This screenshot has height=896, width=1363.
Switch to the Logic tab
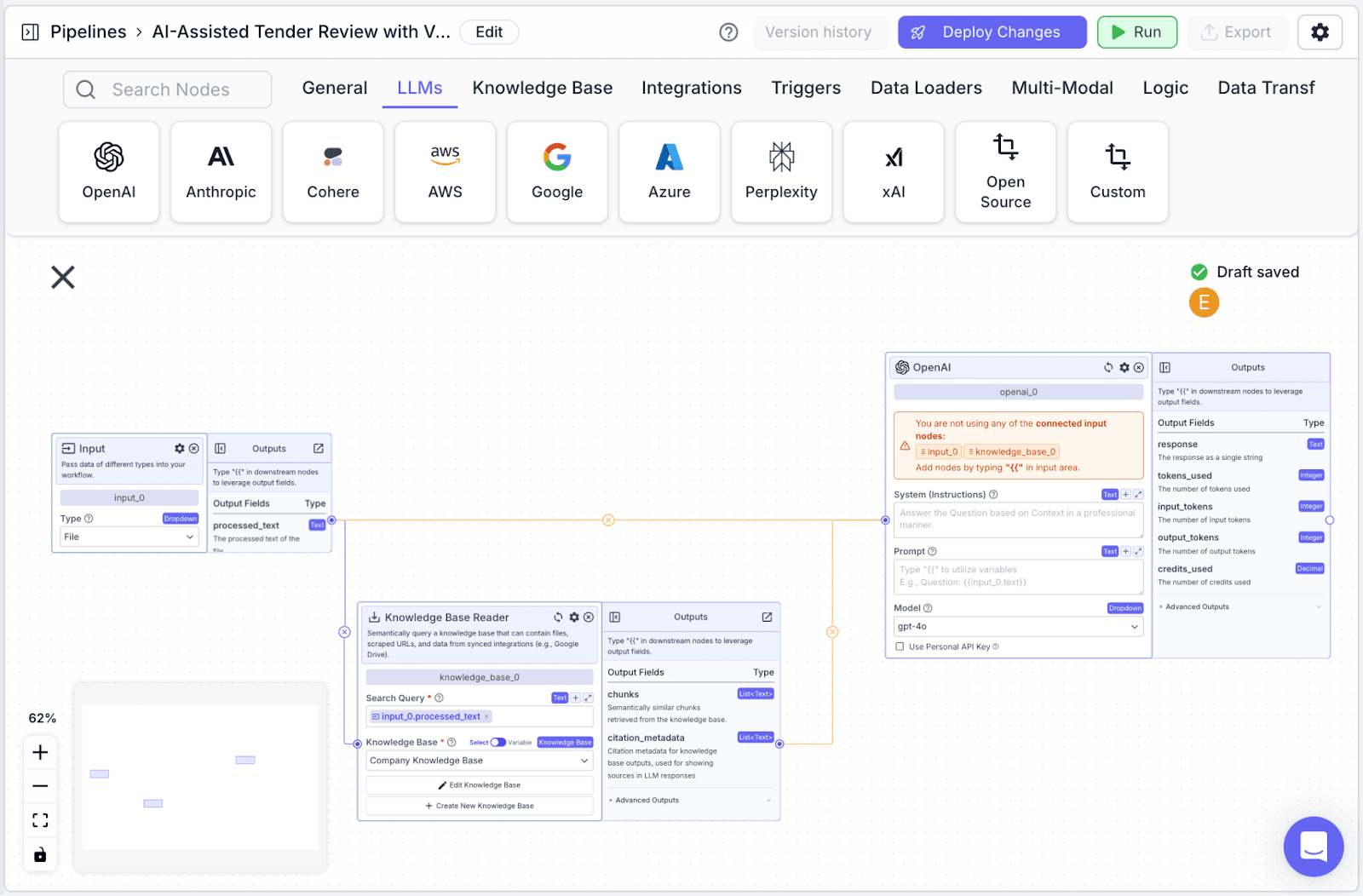tap(1165, 88)
